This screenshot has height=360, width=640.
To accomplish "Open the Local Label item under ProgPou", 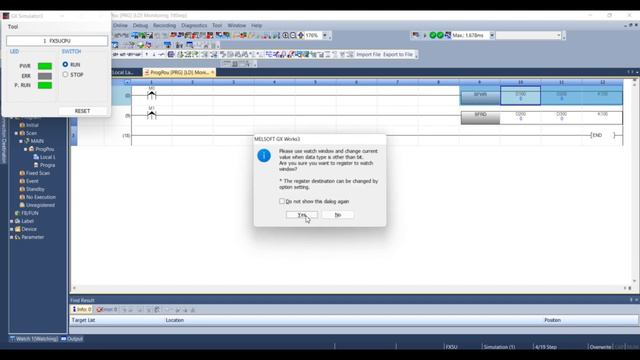I will point(44,157).
